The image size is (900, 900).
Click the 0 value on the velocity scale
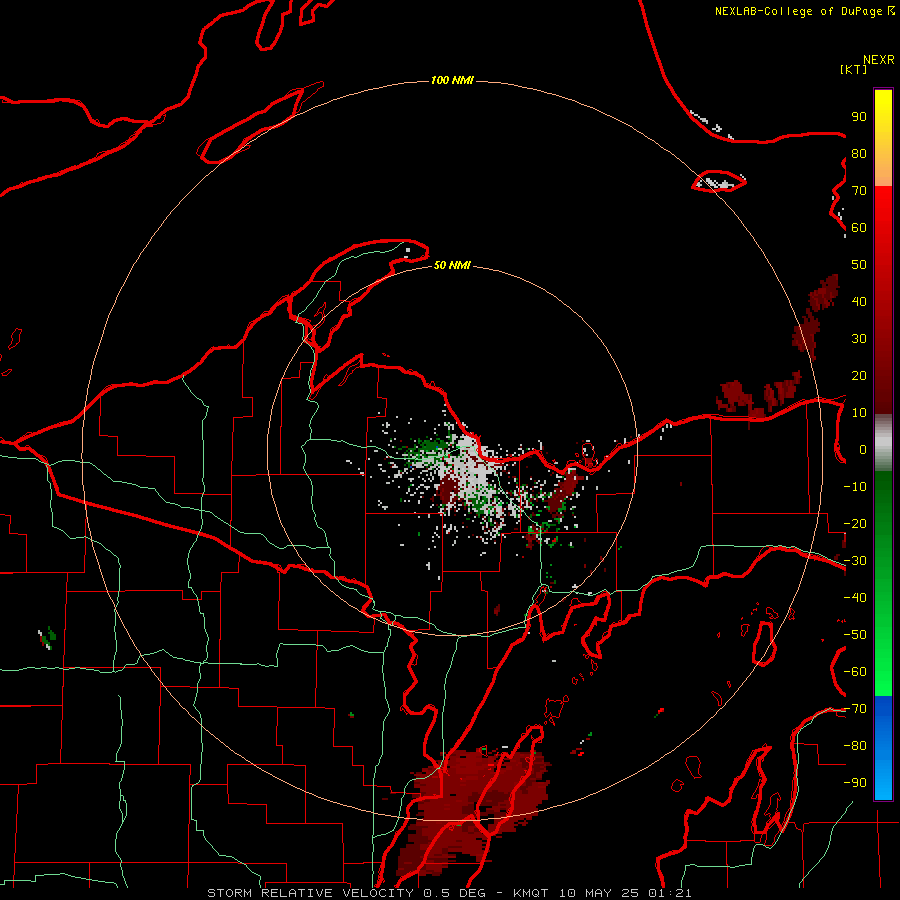[x=863, y=450]
